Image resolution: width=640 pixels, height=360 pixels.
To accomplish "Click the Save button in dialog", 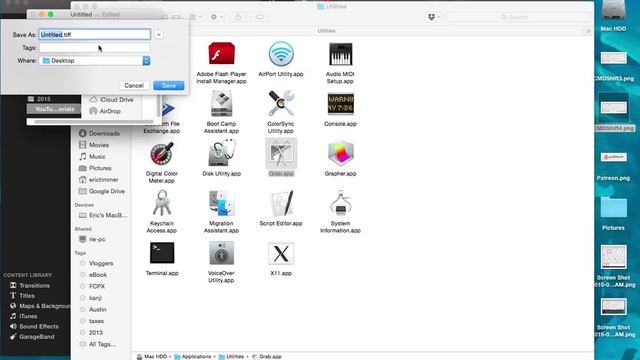I will [x=169, y=85].
